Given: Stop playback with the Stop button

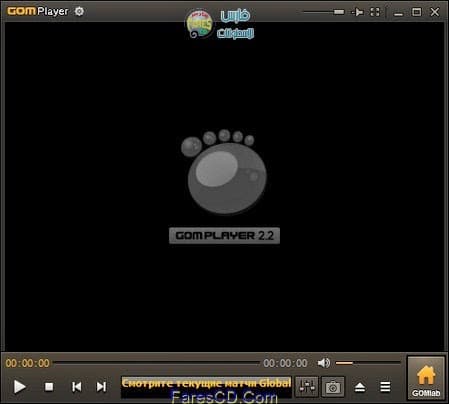Looking at the screenshot, I should 49,387.
